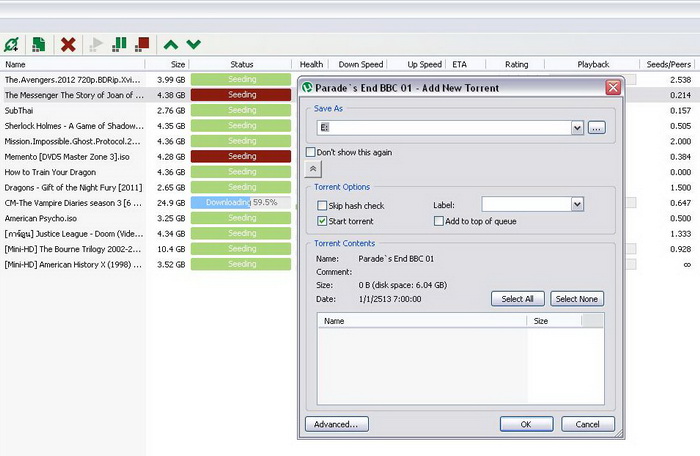This screenshot has width=700, height=456.
Task: Click Parade`s End BBC 01 name in contents
Action: pos(396,259)
